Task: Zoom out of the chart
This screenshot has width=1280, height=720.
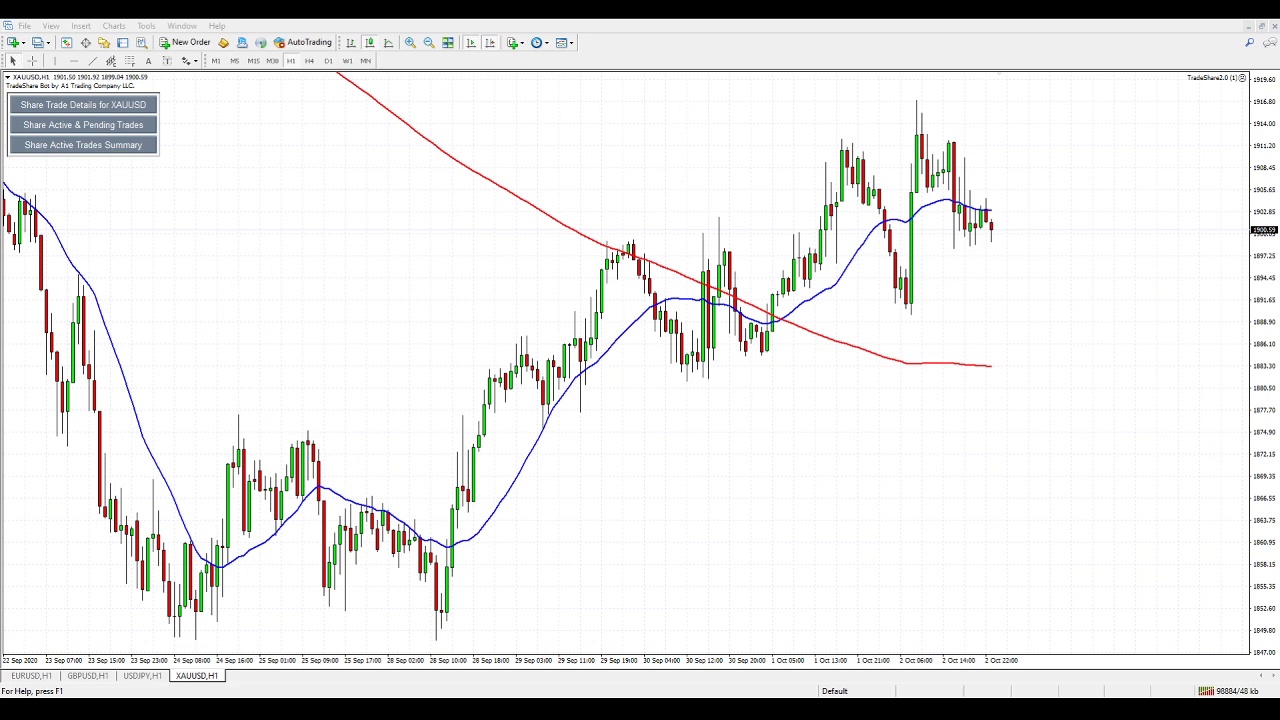Action: pyautogui.click(x=429, y=42)
